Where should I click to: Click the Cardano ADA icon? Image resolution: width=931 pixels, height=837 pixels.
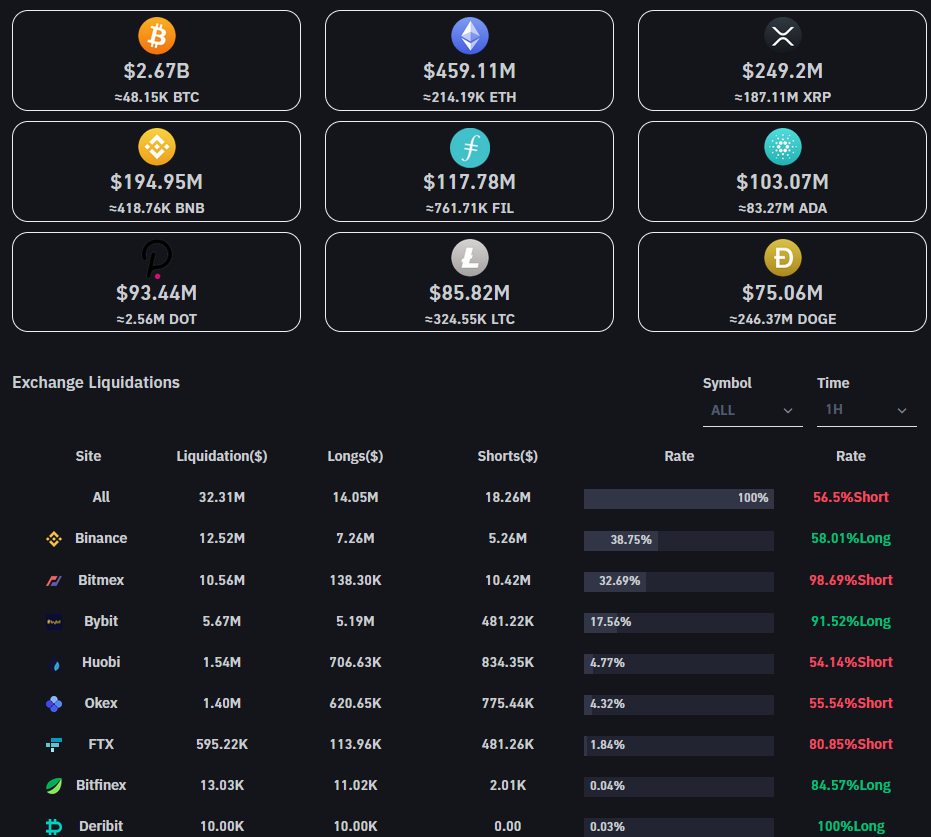pyautogui.click(x=783, y=147)
